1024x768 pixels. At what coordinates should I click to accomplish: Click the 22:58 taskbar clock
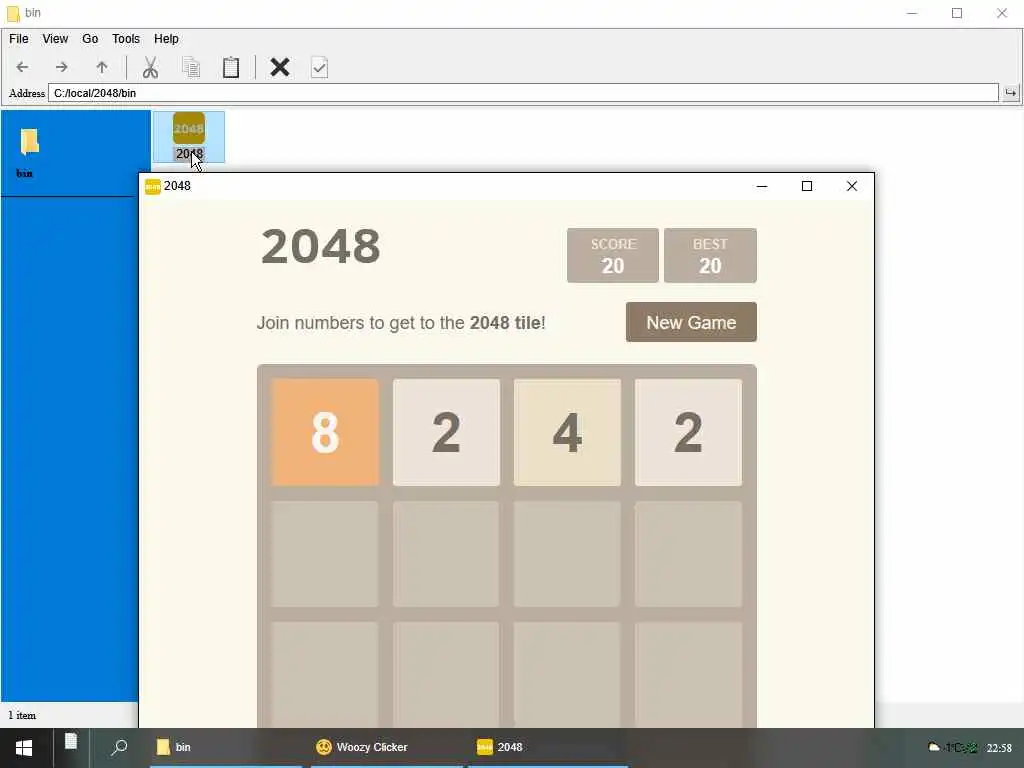point(999,748)
